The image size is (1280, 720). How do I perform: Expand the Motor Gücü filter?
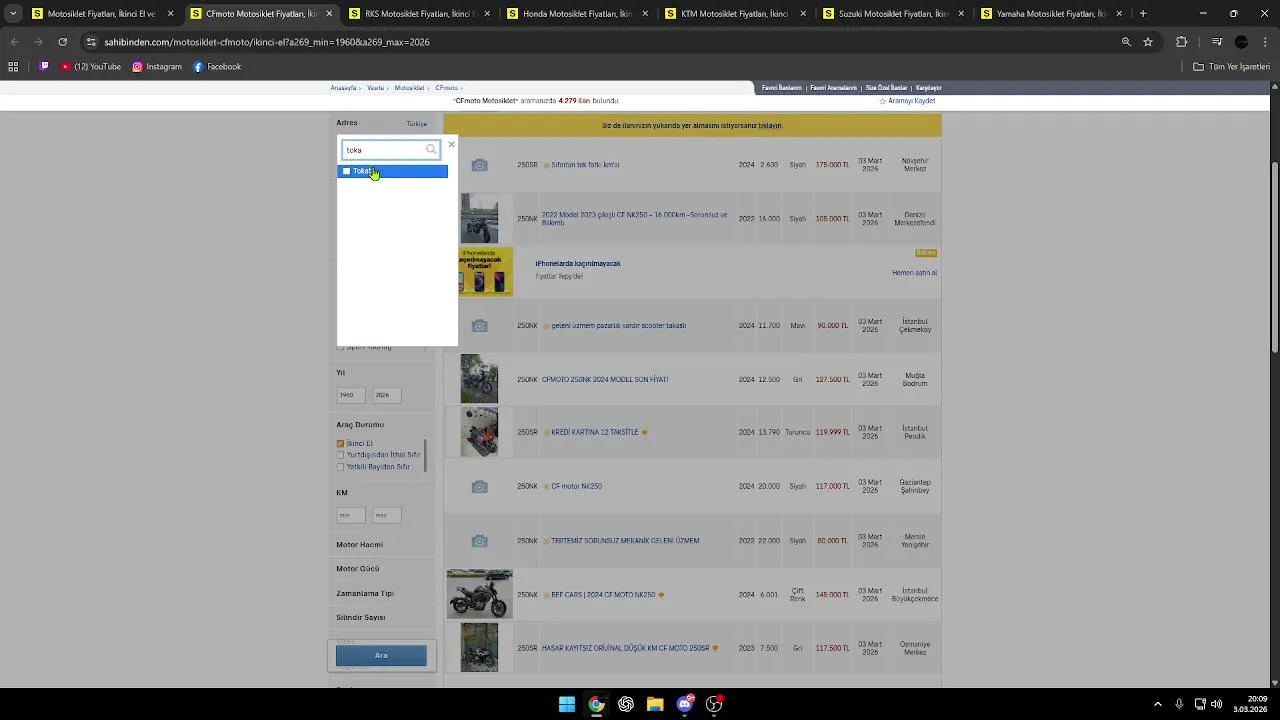tap(358, 569)
